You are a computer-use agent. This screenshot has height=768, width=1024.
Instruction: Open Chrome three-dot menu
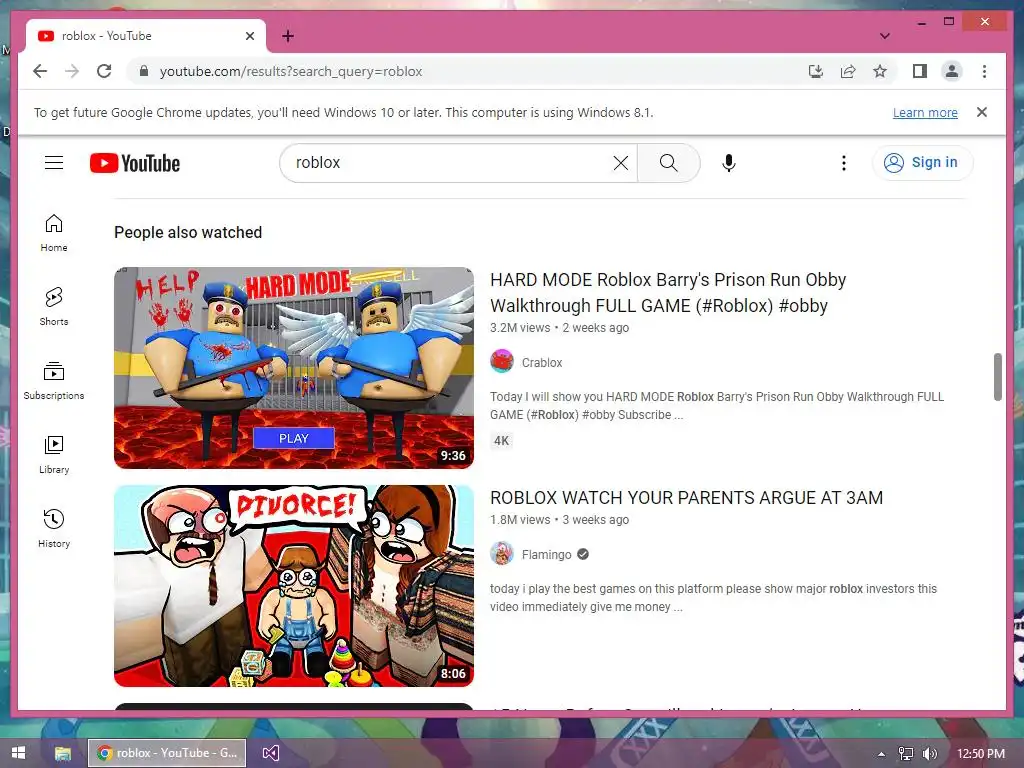[x=984, y=71]
